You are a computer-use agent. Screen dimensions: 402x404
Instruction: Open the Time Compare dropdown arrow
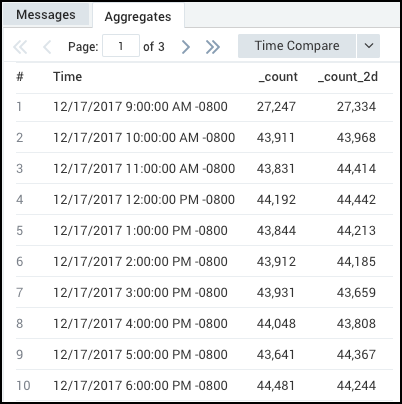(x=369, y=46)
